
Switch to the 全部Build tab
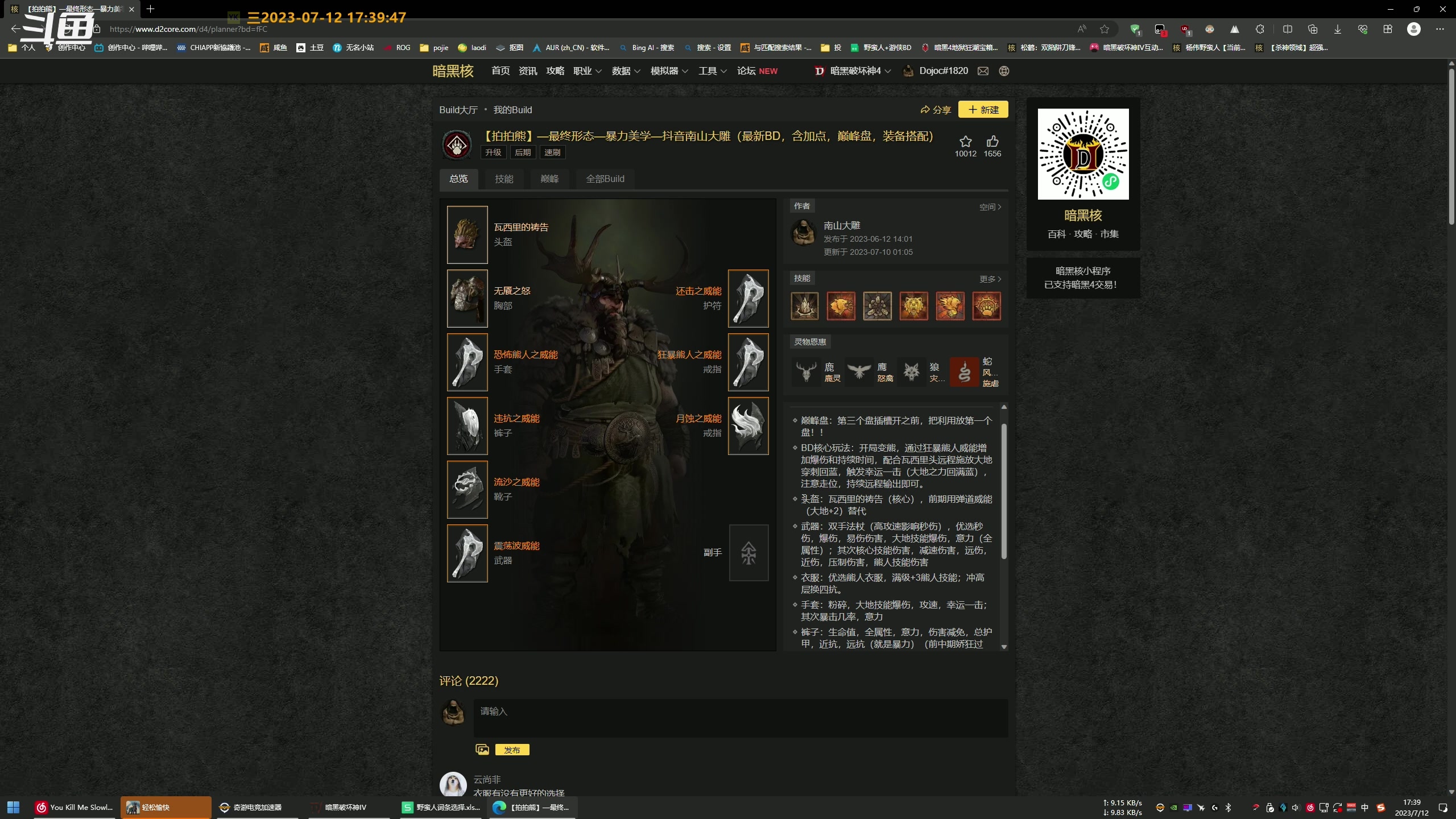point(605,179)
